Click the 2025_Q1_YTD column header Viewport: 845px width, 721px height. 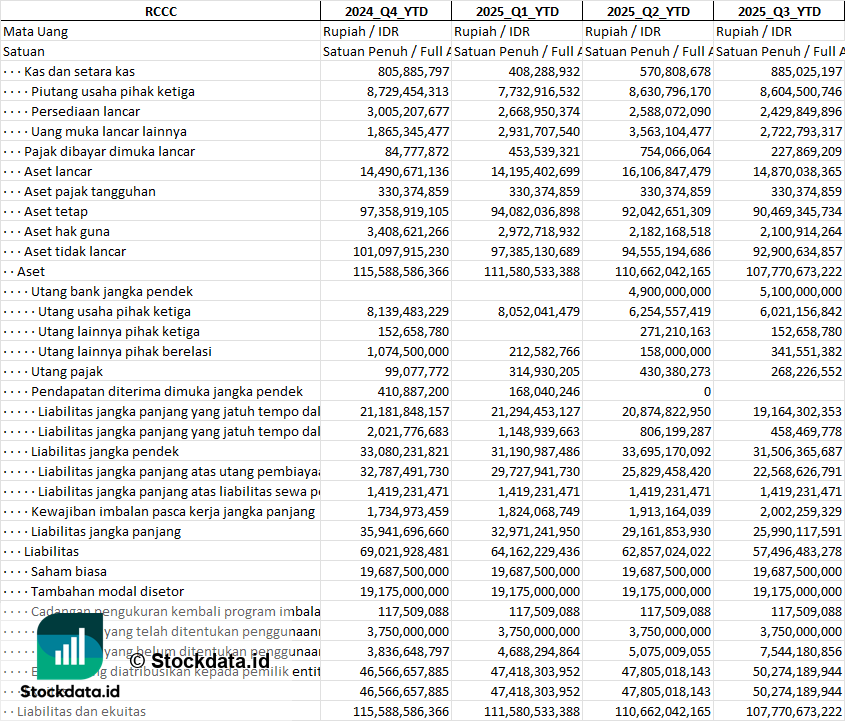click(x=516, y=11)
